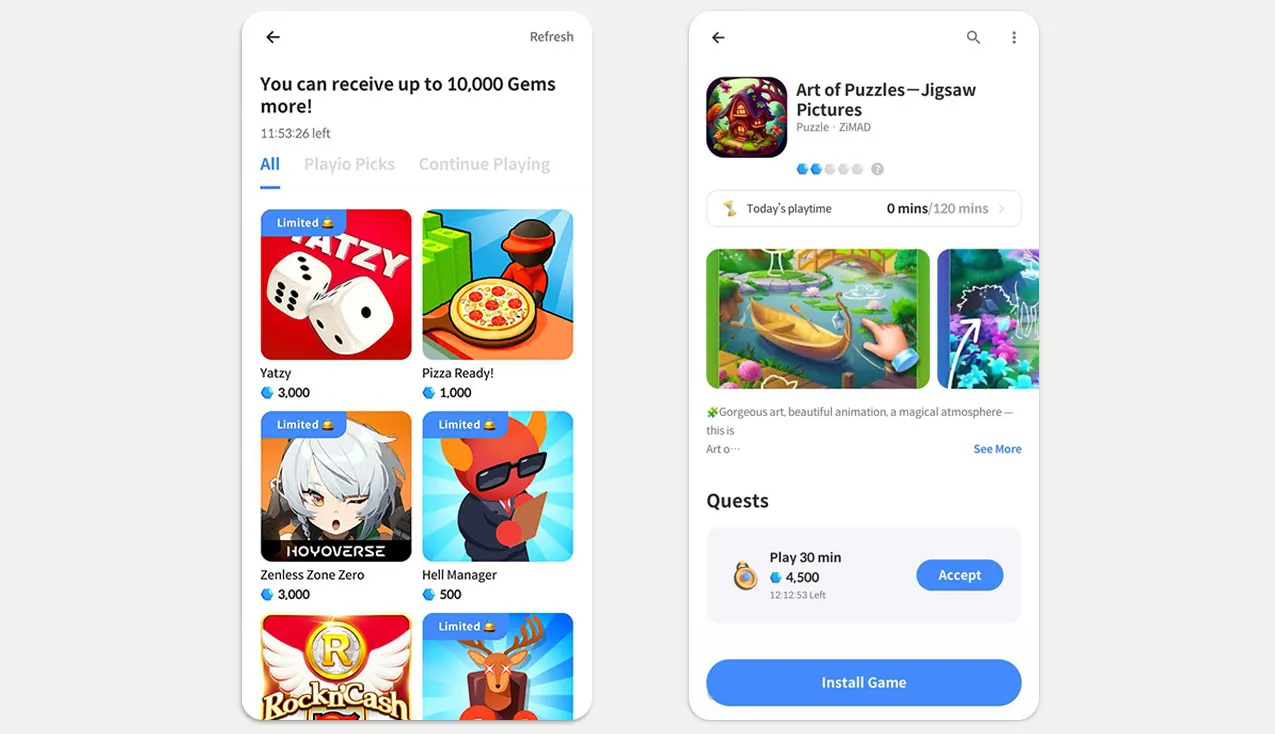Tap the gem rating help question mark
This screenshot has height=734, width=1275.
(877, 169)
